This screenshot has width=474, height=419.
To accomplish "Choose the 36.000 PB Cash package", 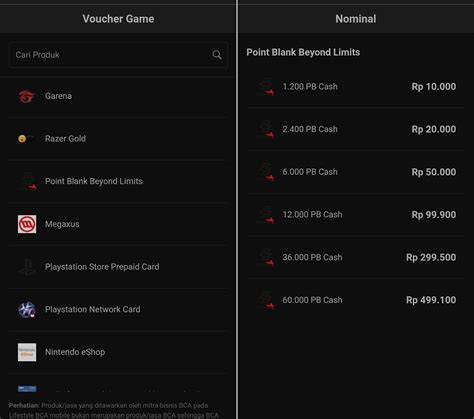I will point(356,257).
